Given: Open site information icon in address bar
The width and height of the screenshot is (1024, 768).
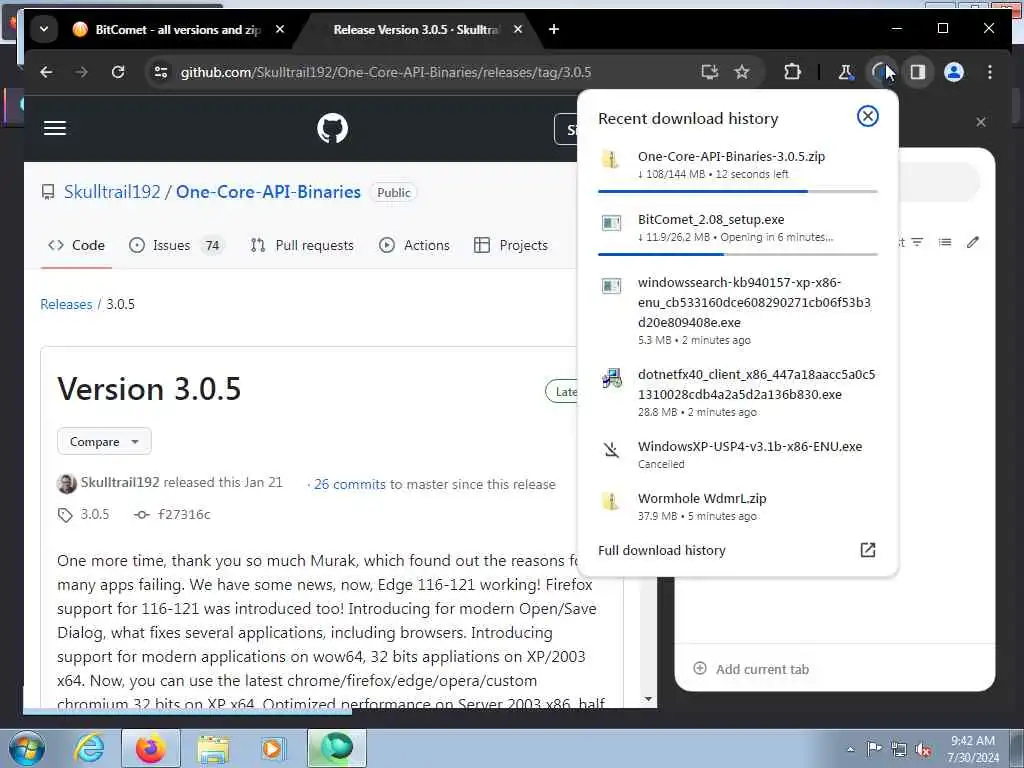Looking at the screenshot, I should (x=161, y=72).
